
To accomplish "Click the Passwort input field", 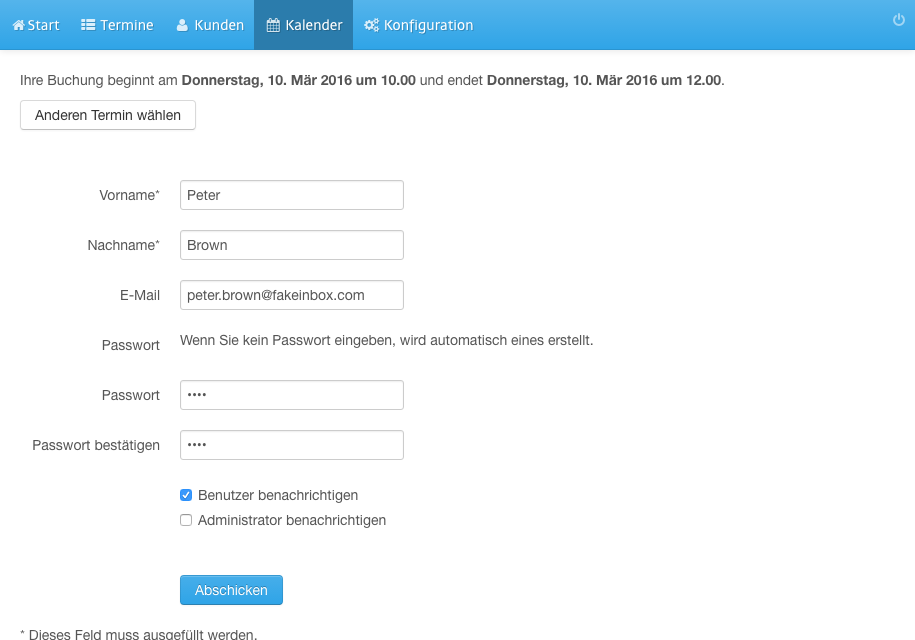I will click(292, 395).
